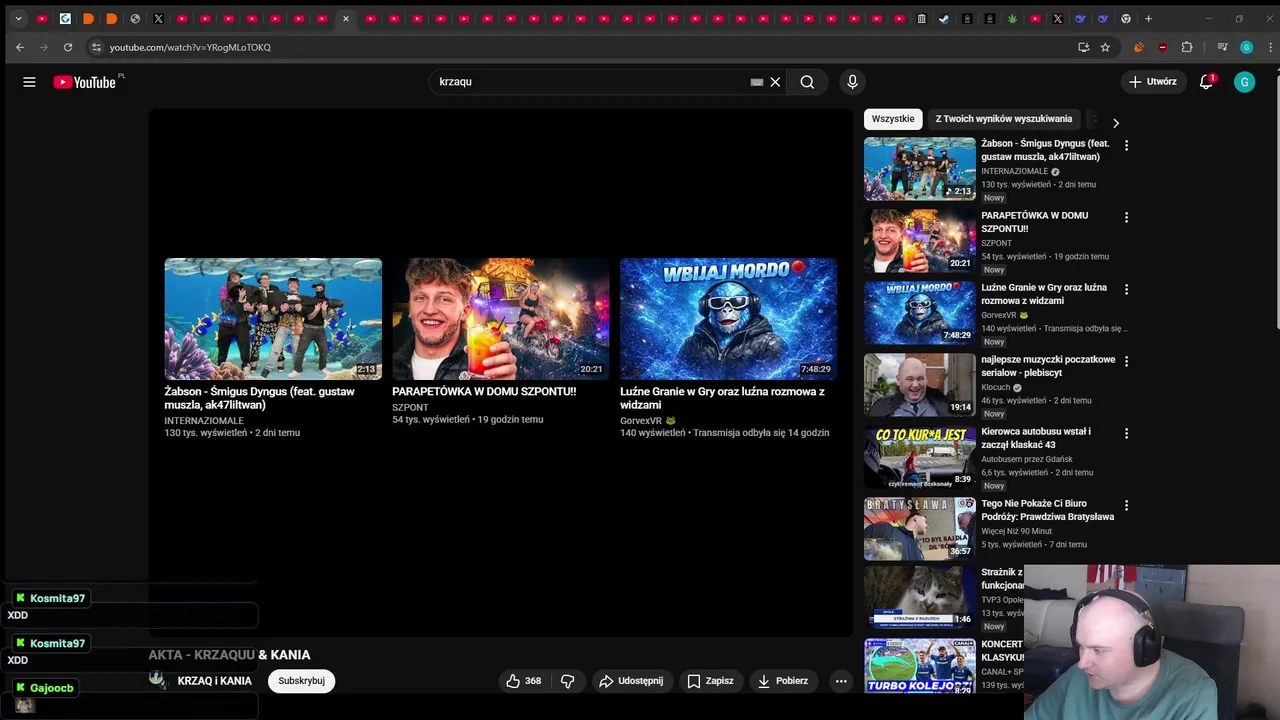Reload the page in browser toolbar

click(67, 47)
